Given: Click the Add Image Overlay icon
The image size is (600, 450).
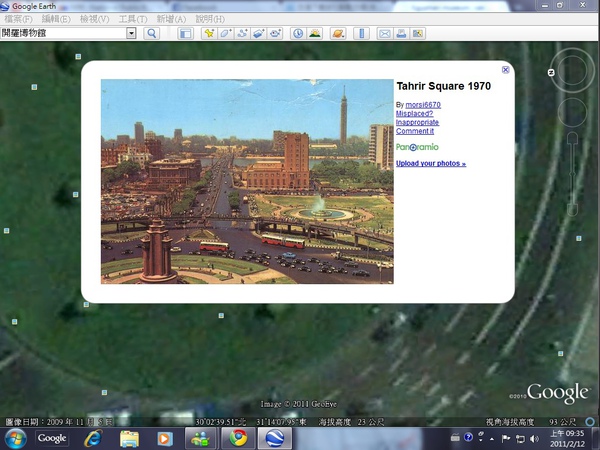Looking at the screenshot, I should click(258, 34).
